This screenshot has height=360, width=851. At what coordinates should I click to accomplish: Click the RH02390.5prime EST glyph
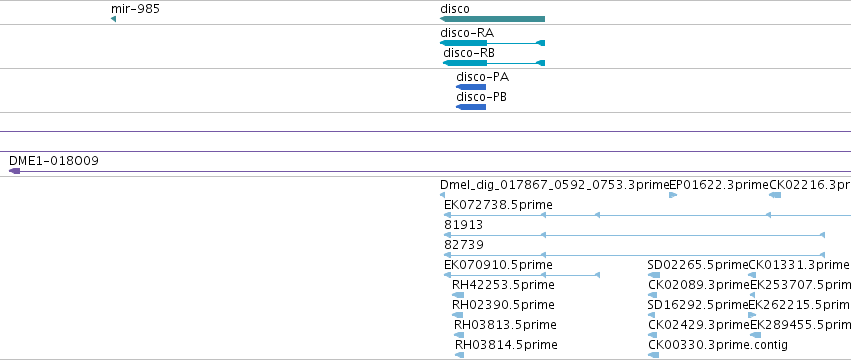coord(458,315)
